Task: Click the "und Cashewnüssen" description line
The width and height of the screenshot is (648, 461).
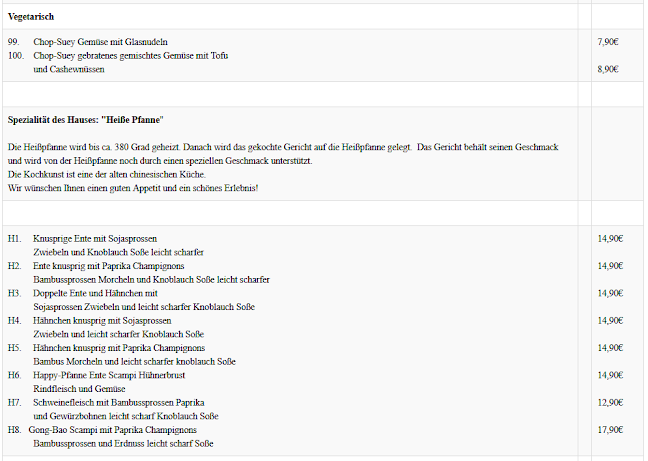Action: (75, 69)
